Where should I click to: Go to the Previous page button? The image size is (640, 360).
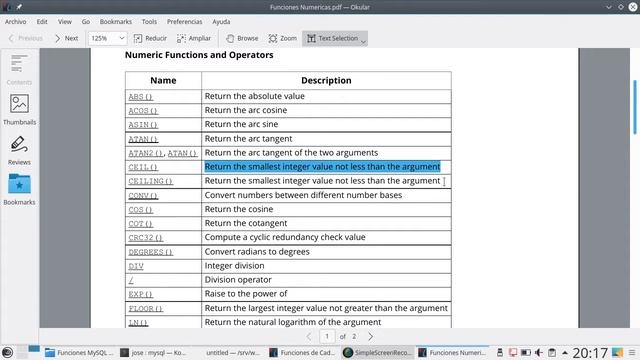26,38
